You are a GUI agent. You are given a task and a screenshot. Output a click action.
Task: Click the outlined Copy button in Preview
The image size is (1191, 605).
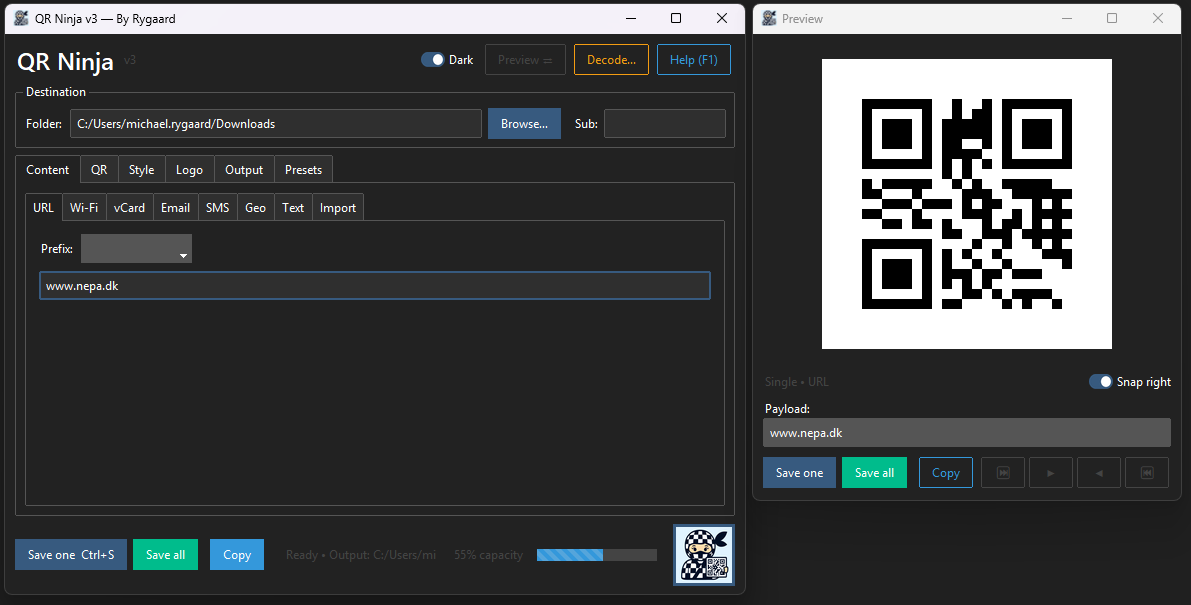coord(946,472)
